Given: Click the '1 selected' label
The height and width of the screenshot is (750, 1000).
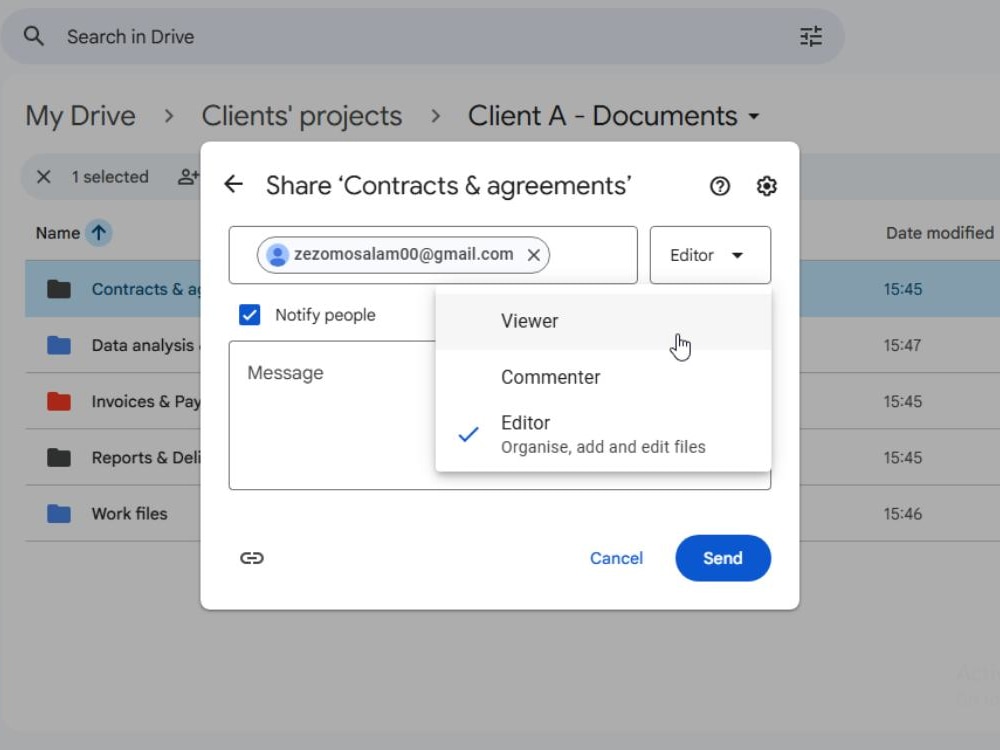Looking at the screenshot, I should pos(110,177).
